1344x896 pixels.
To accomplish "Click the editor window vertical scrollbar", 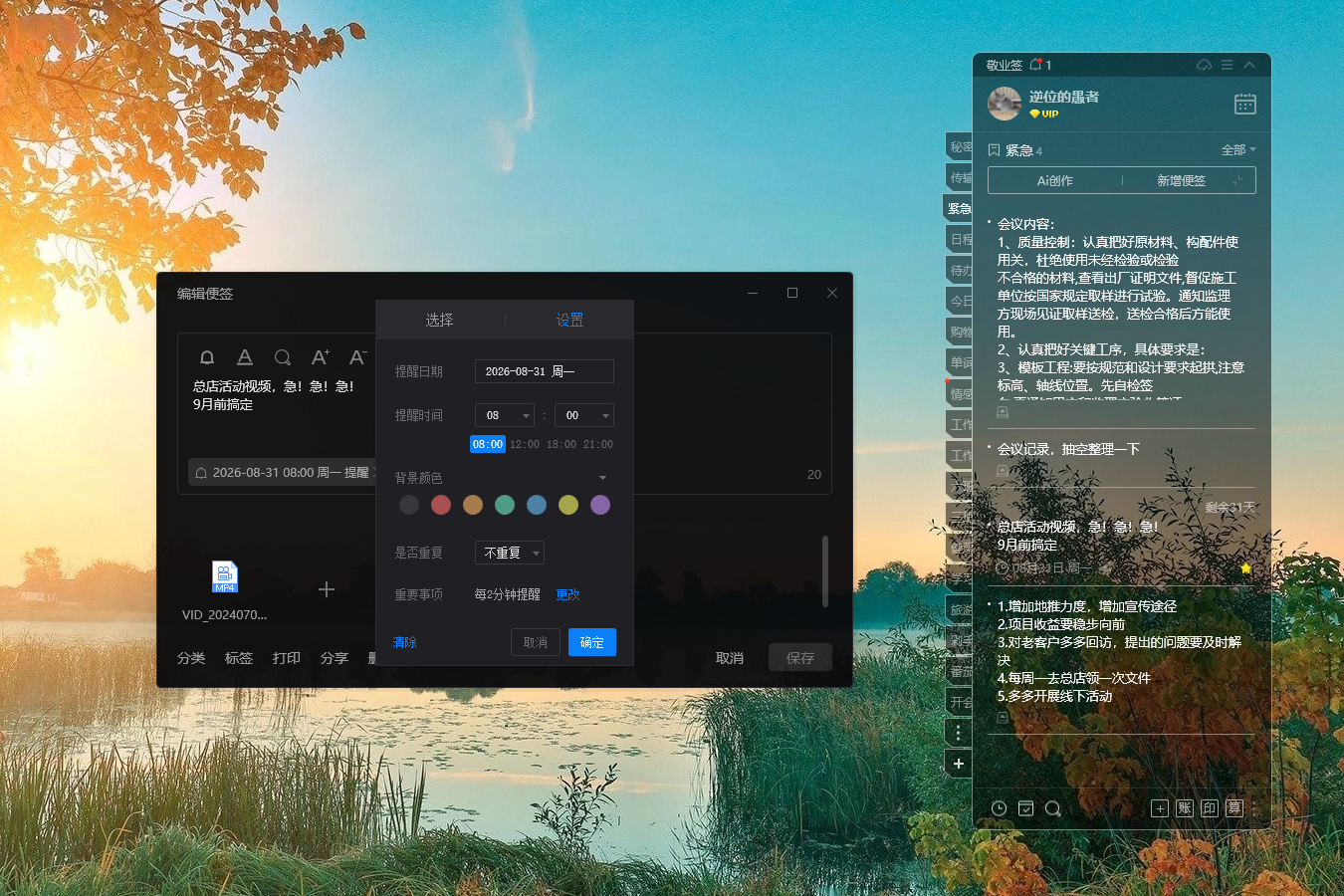I will pyautogui.click(x=825, y=571).
